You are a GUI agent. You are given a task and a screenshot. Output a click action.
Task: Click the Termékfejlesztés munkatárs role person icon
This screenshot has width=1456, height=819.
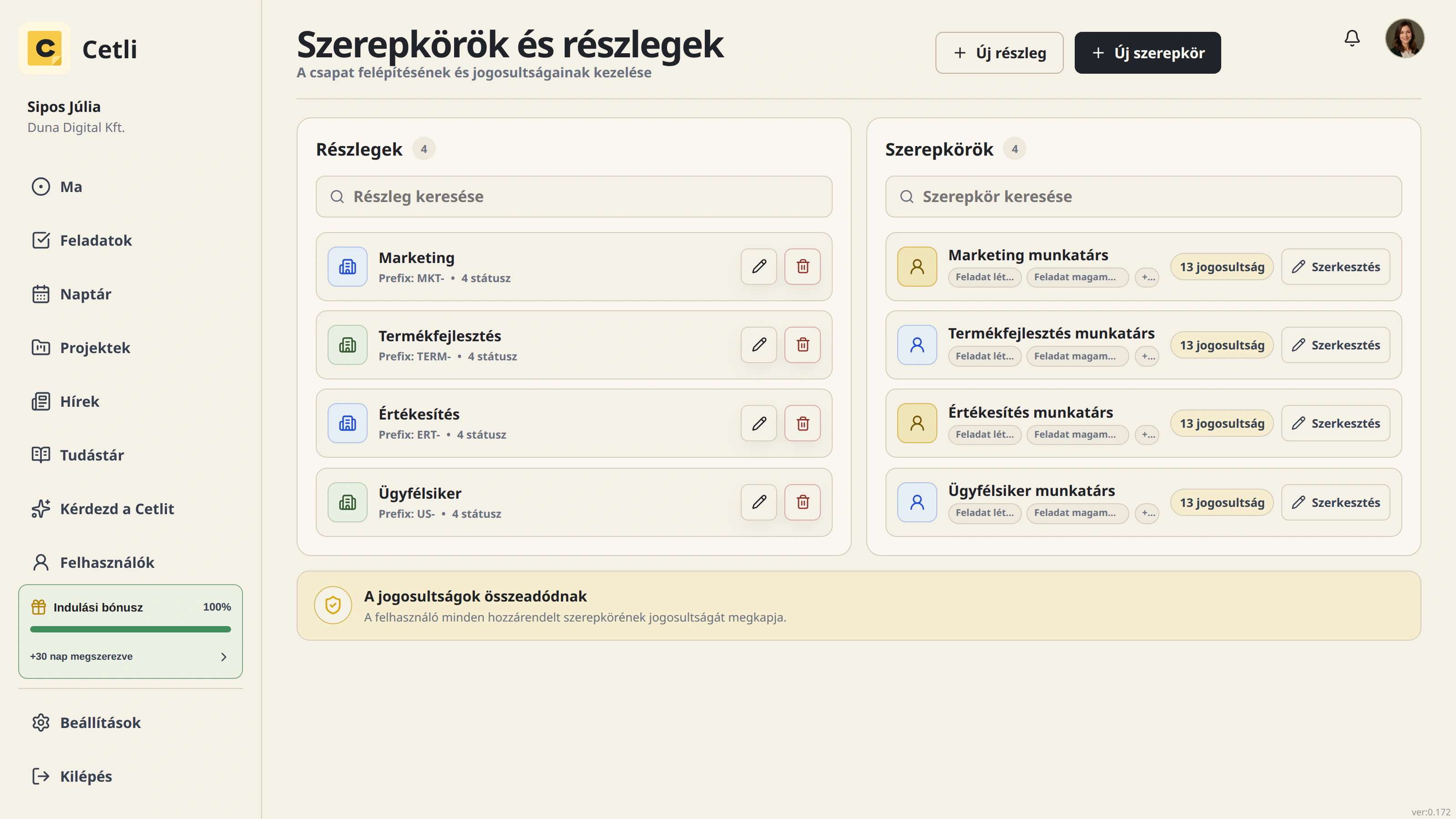coord(917,345)
